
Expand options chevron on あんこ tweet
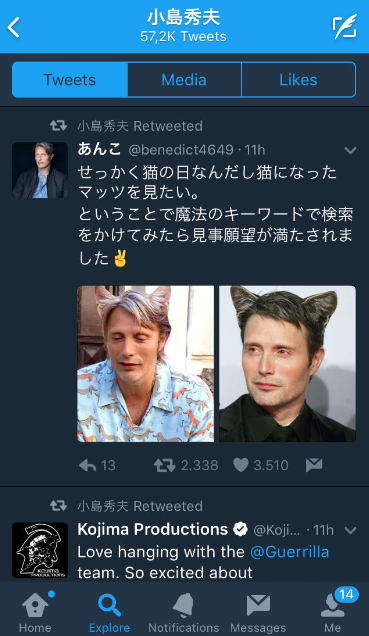click(350, 150)
